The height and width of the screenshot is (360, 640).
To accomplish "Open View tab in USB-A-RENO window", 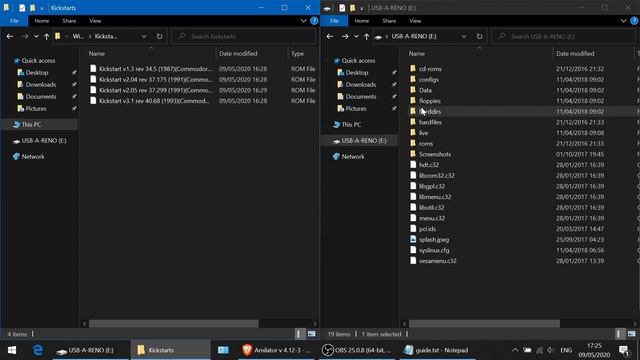I will point(415,21).
